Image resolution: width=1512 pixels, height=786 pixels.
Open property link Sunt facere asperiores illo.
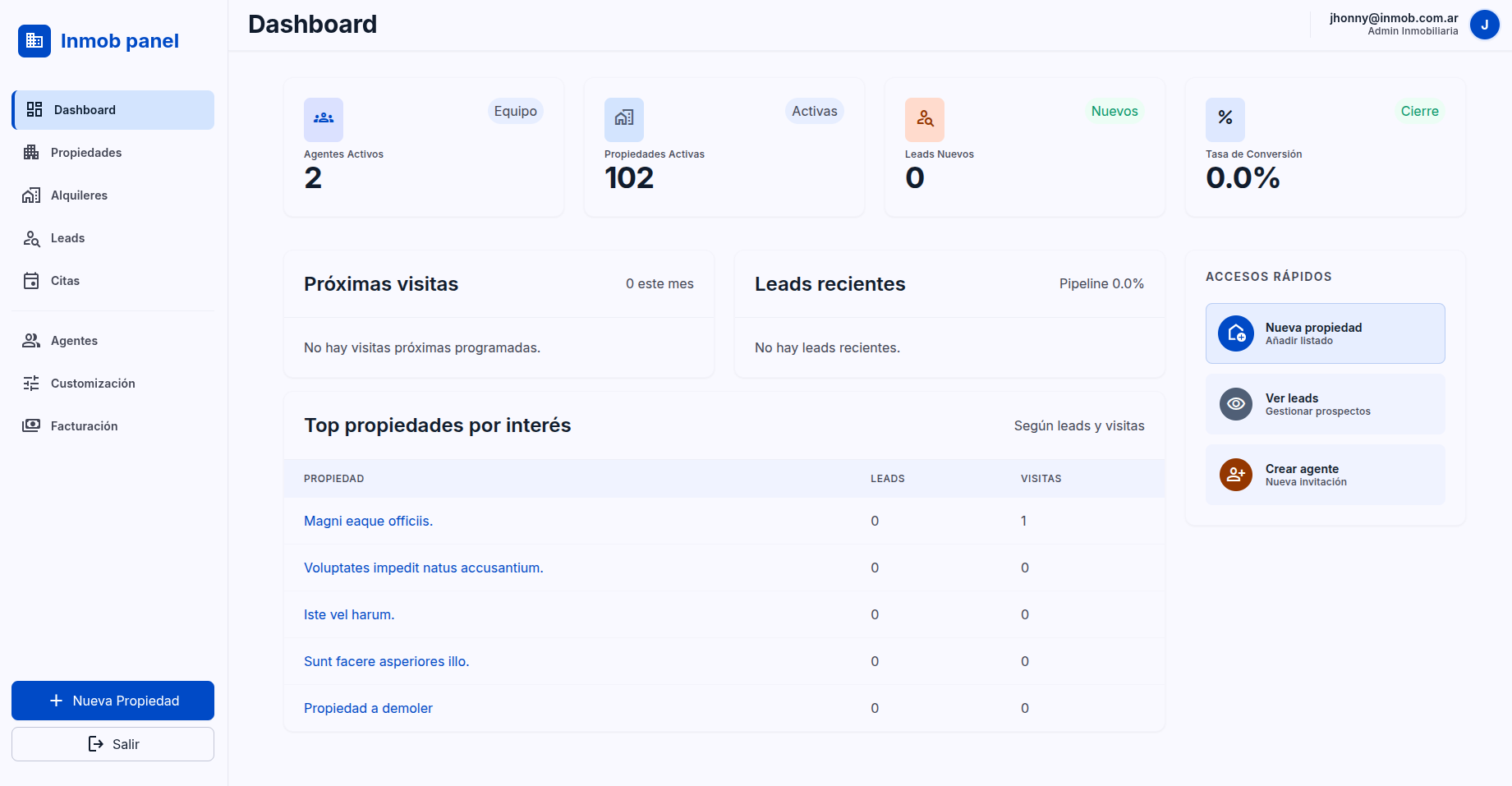[x=387, y=661]
